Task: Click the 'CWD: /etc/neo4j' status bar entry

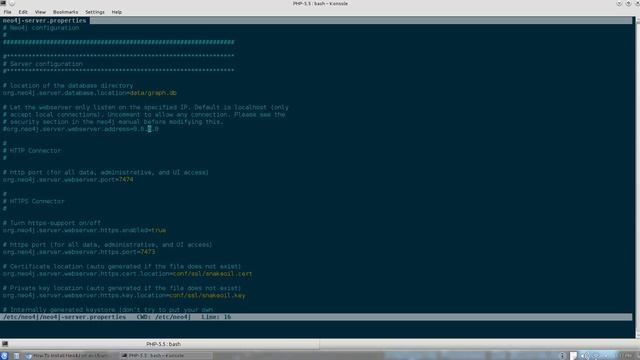Action: pos(164,317)
